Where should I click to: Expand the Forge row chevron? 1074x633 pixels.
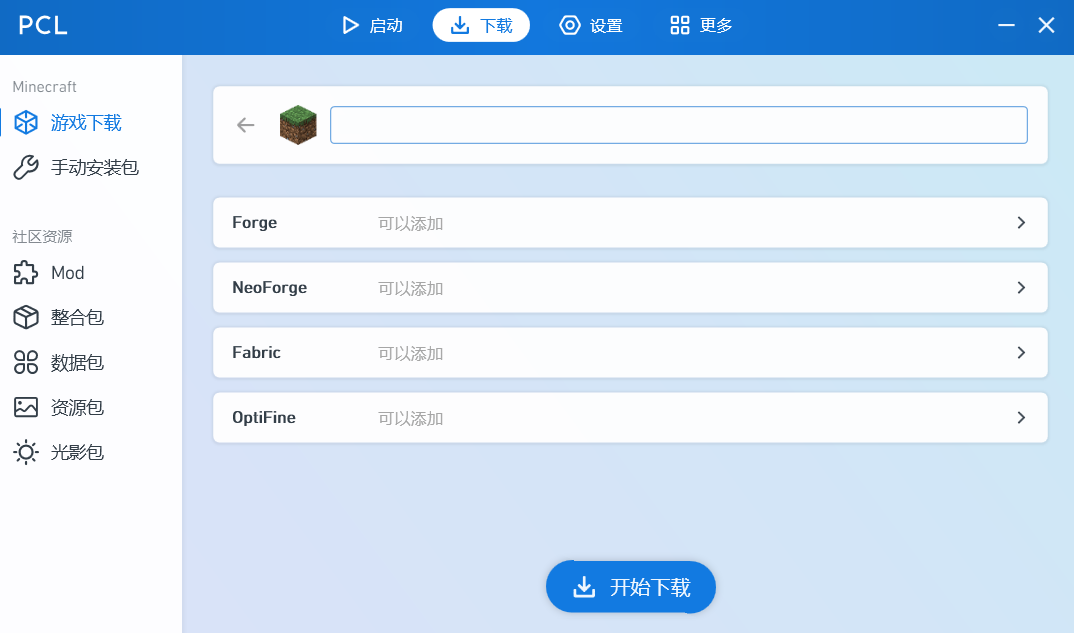click(x=1021, y=223)
